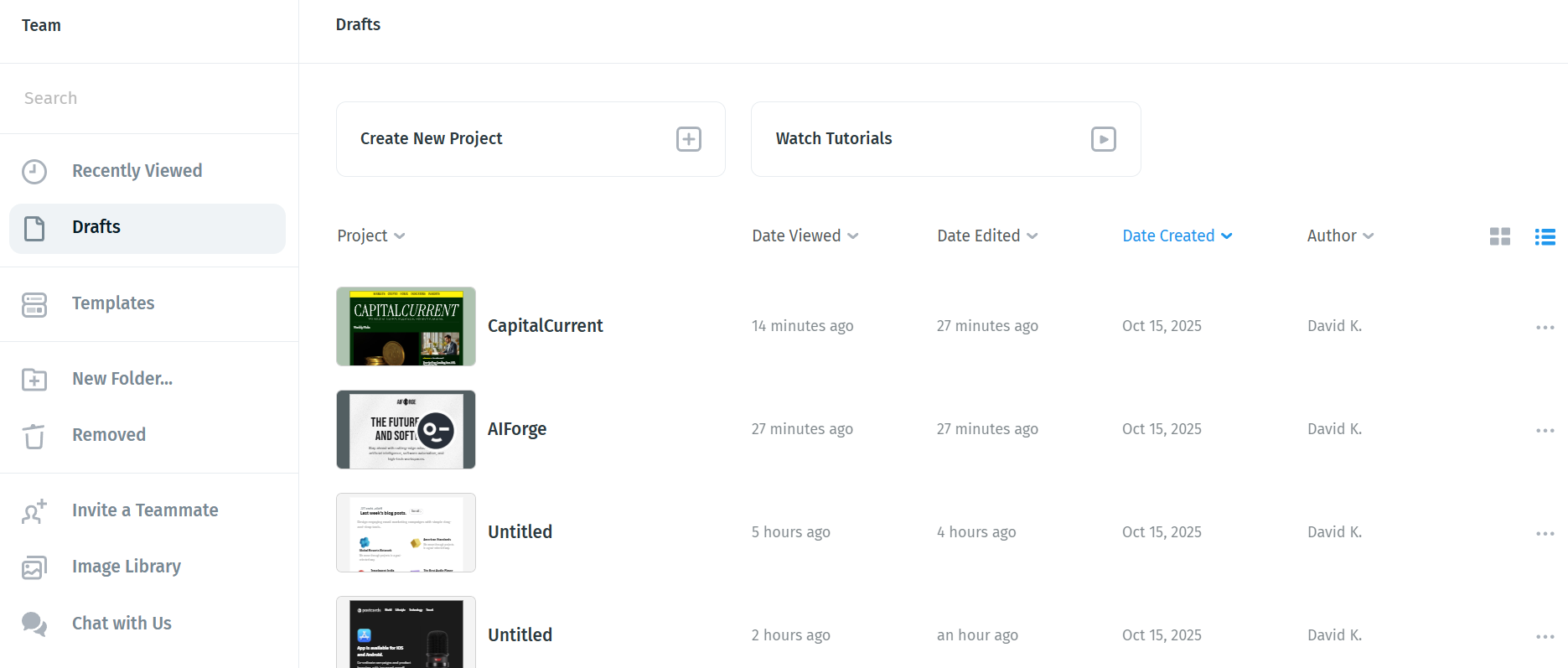Select Drafts in the sidebar
The image size is (1568, 668).
tap(96, 227)
